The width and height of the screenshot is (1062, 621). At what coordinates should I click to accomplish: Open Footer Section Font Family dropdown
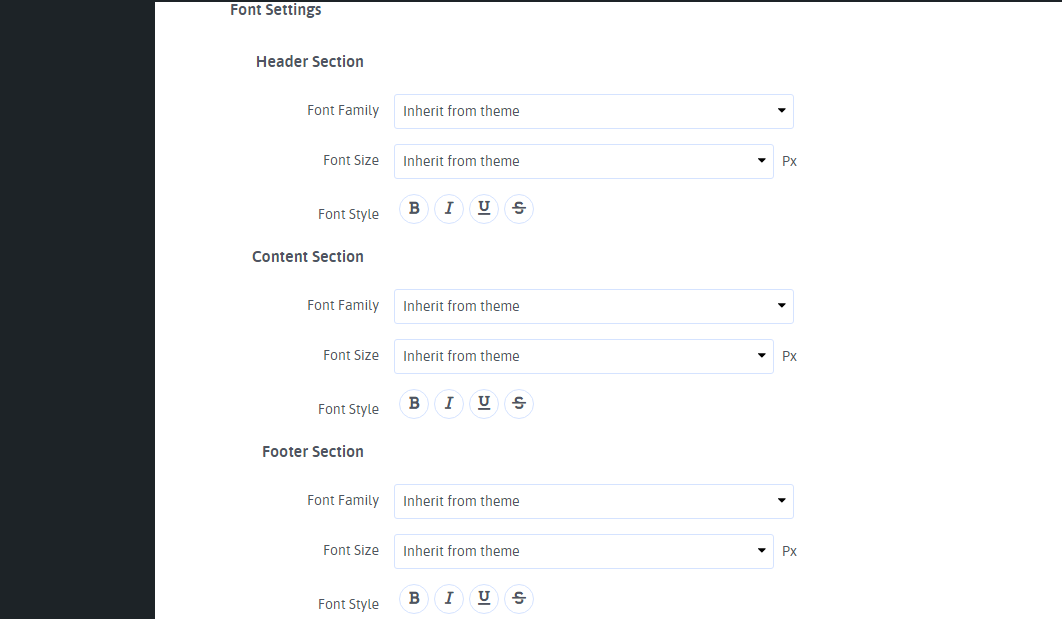pos(594,501)
